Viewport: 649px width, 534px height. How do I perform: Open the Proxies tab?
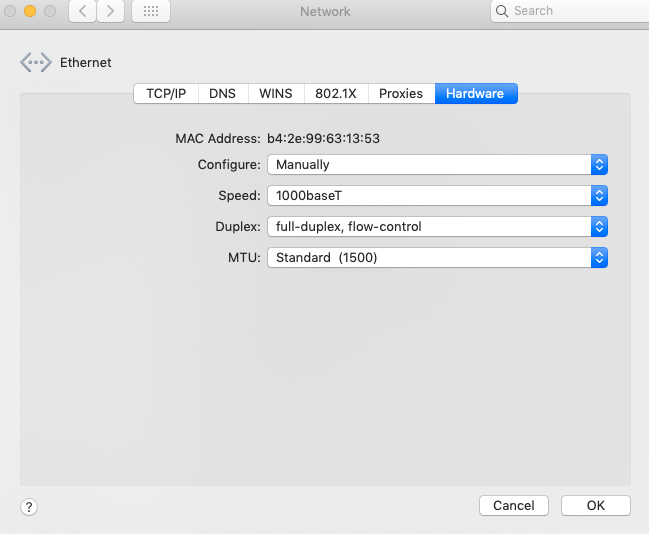tap(401, 94)
